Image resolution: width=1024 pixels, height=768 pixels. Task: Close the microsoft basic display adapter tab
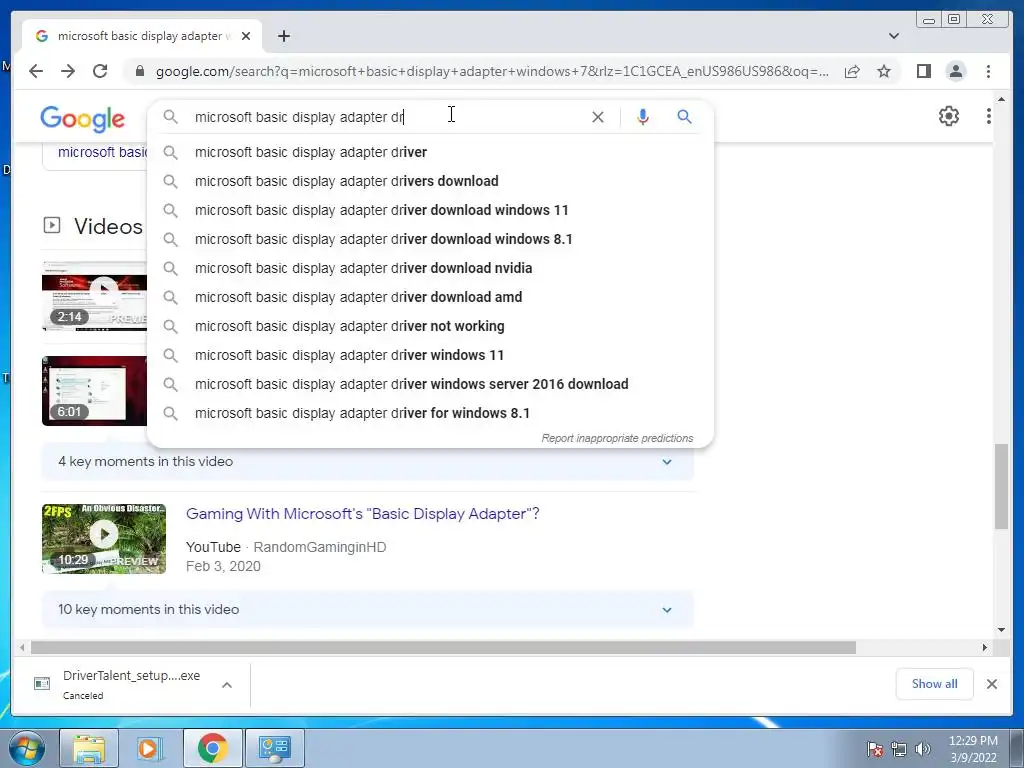pos(246,36)
